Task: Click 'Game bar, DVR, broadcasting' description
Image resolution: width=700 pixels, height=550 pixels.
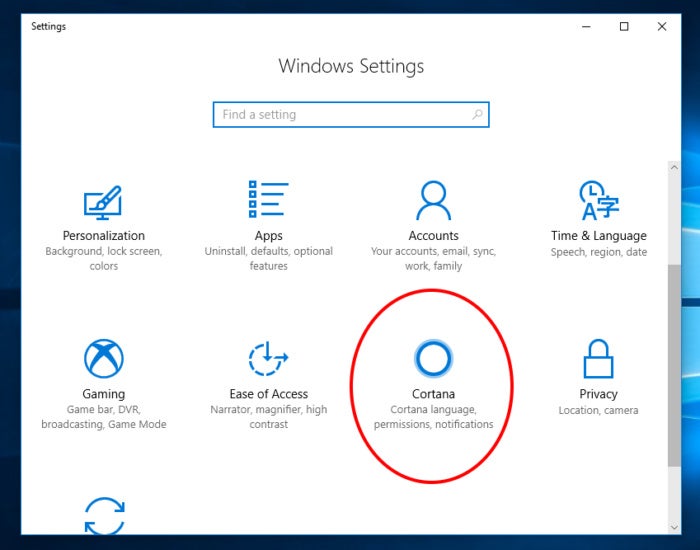Action: 104,417
